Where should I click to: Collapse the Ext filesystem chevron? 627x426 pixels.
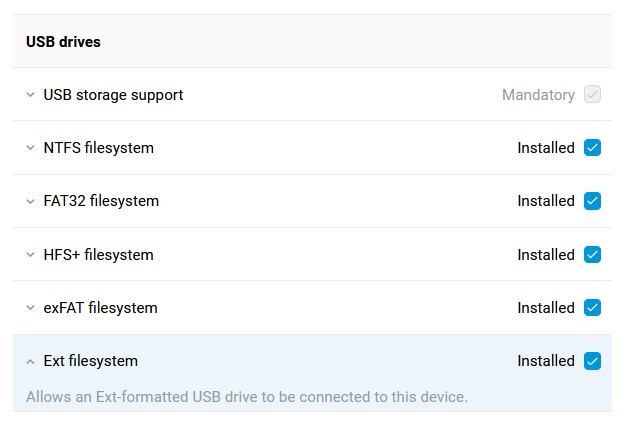31,361
